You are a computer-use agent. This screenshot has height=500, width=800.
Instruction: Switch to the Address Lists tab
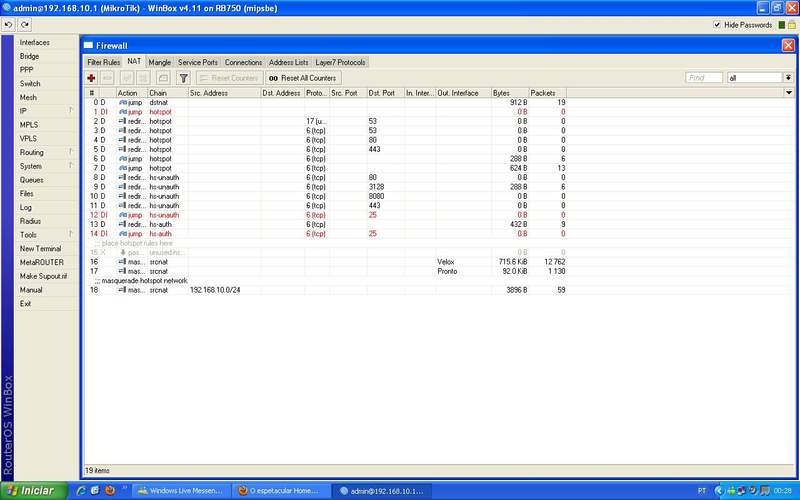click(288, 62)
